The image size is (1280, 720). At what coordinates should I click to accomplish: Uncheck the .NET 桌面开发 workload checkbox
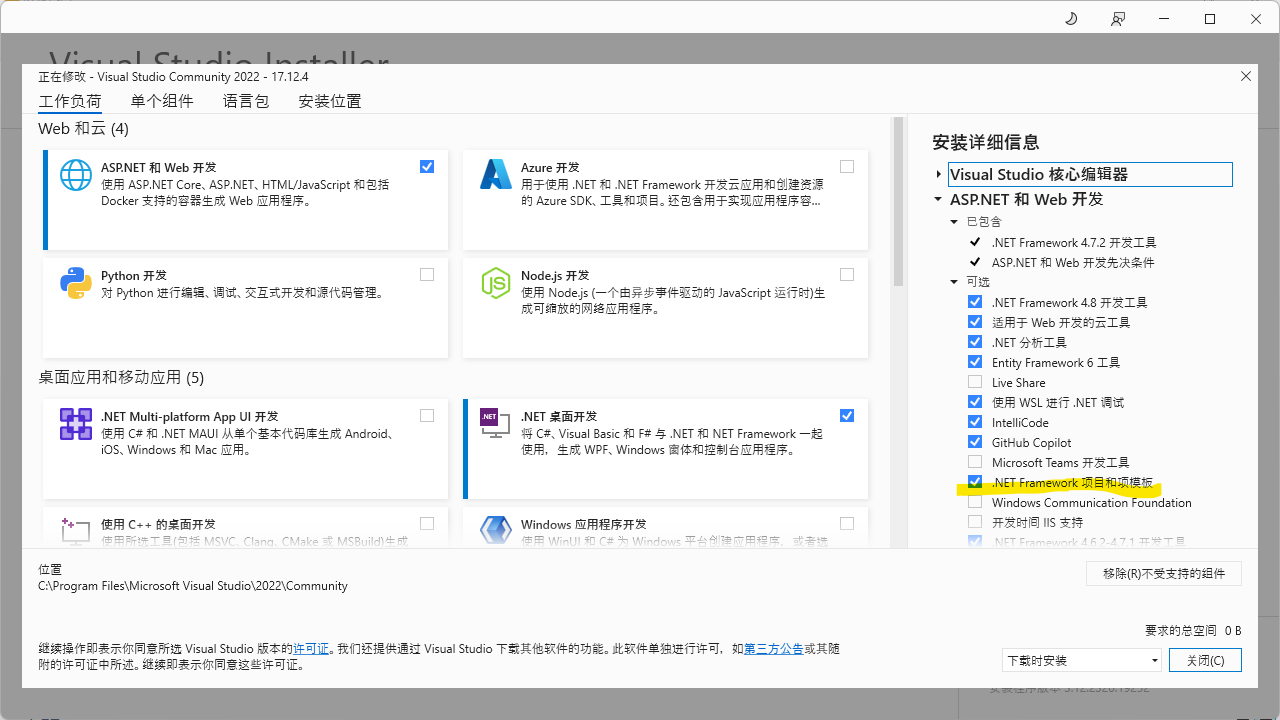[x=847, y=415]
